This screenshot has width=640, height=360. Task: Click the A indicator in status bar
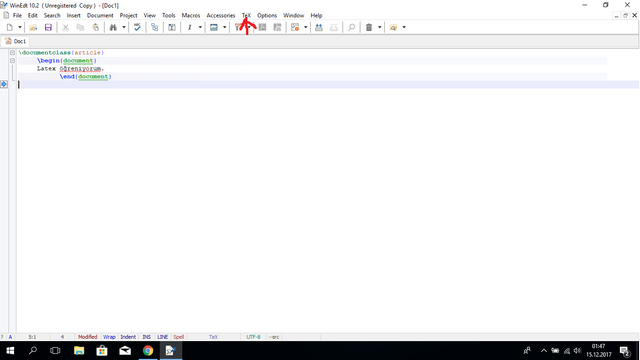(x=10, y=337)
